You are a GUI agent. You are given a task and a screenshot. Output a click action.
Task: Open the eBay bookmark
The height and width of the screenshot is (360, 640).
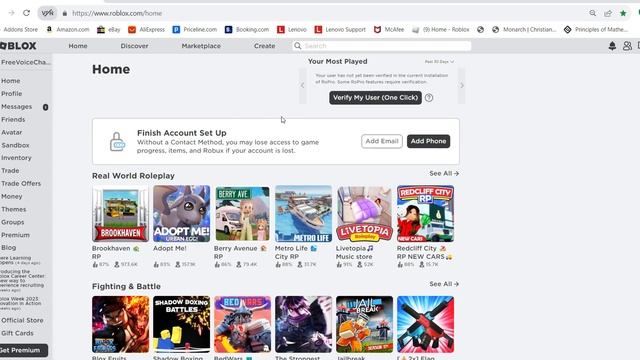point(109,29)
